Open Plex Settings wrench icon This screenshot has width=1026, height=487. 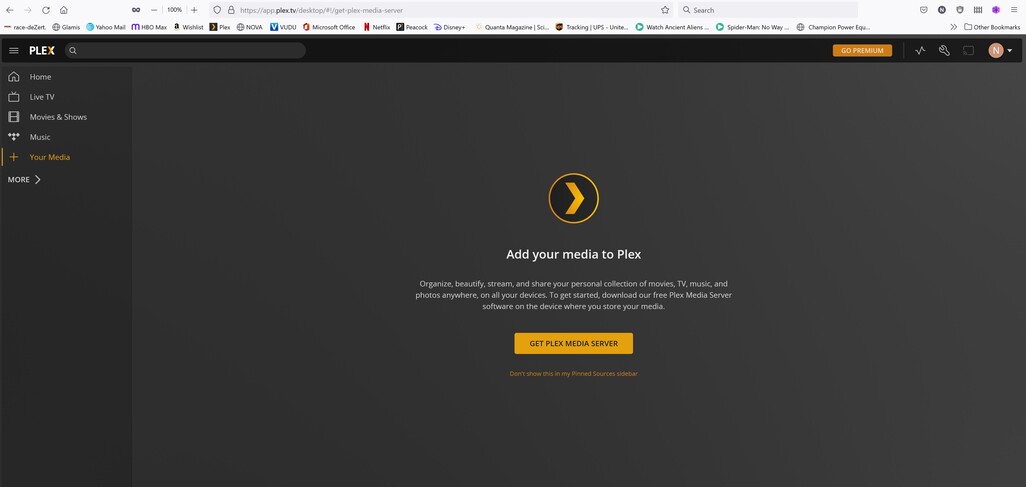pyautogui.click(x=944, y=50)
